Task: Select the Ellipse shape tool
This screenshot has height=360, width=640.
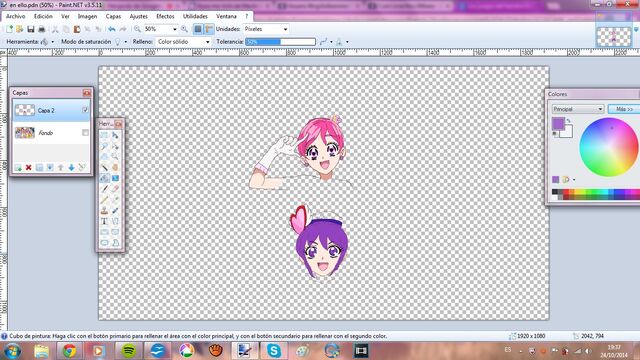Action: click(x=104, y=243)
